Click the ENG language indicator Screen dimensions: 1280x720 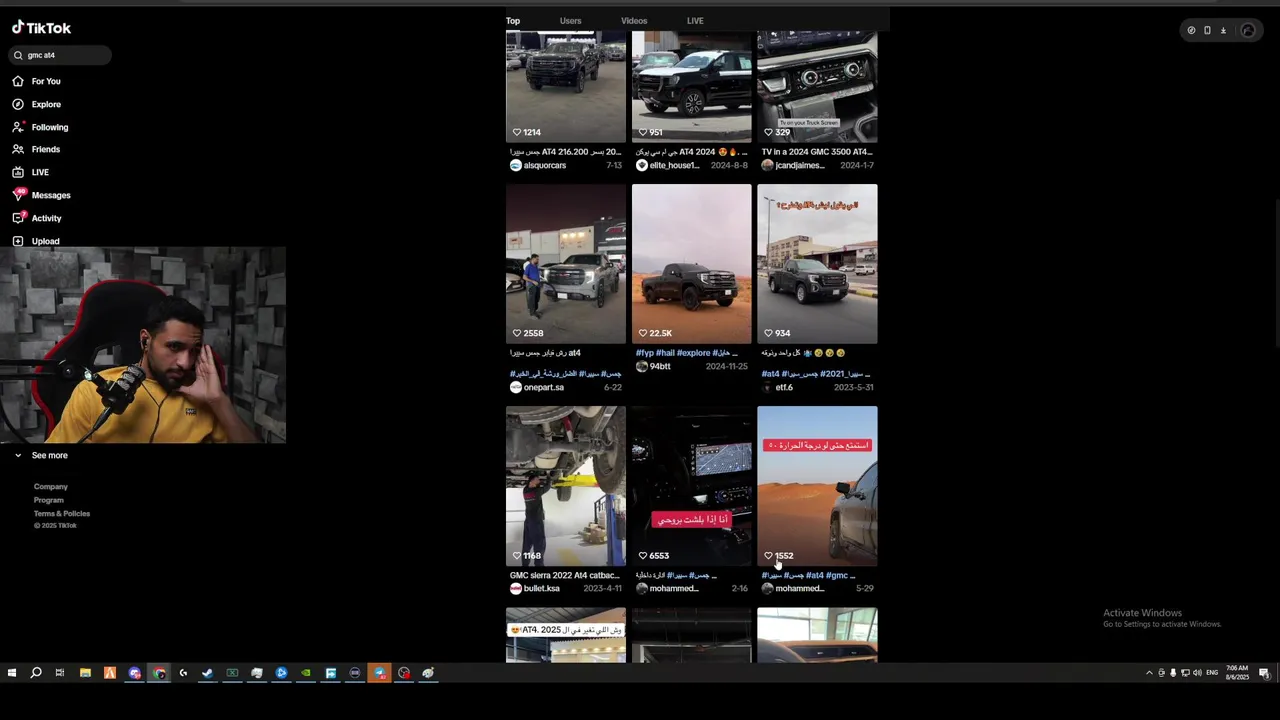tap(1212, 673)
